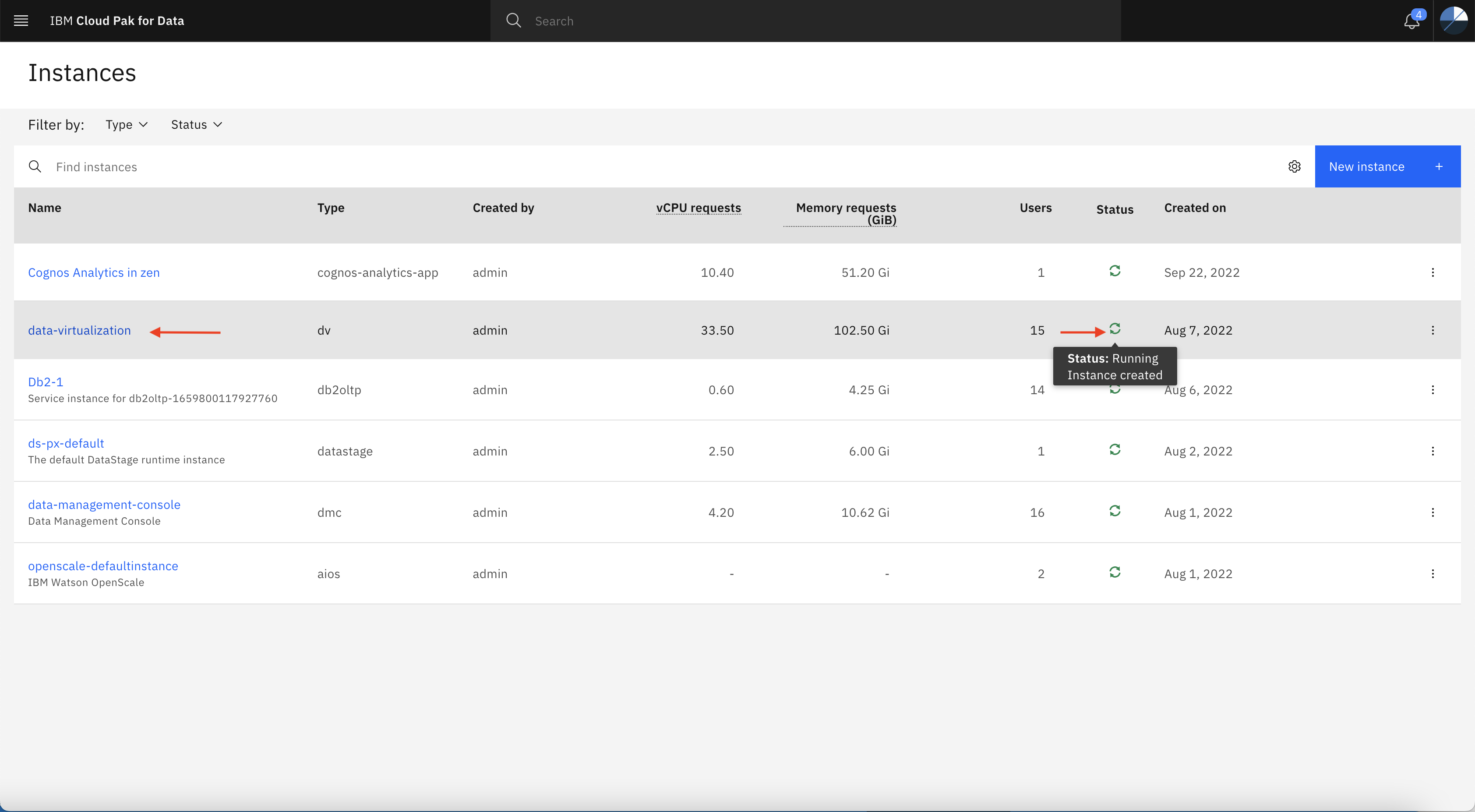Open the user profile avatar
This screenshot has height=812, width=1475.
coord(1454,21)
